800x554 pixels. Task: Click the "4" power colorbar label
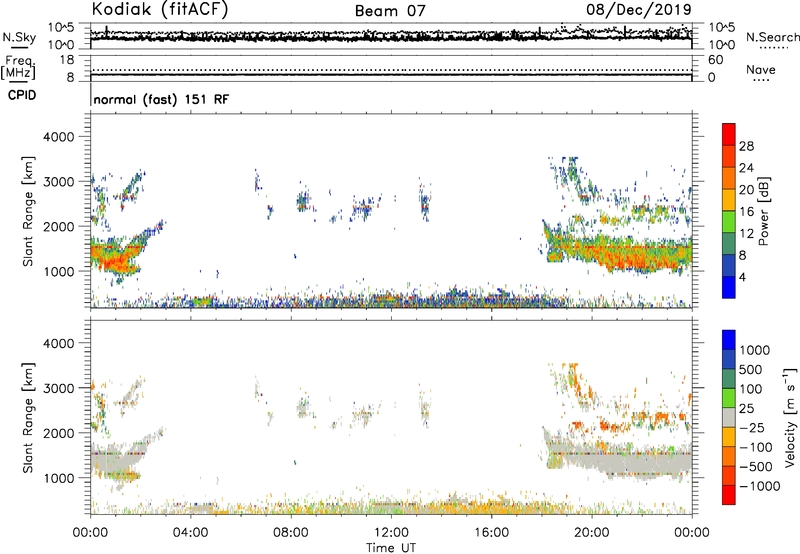pos(742,278)
